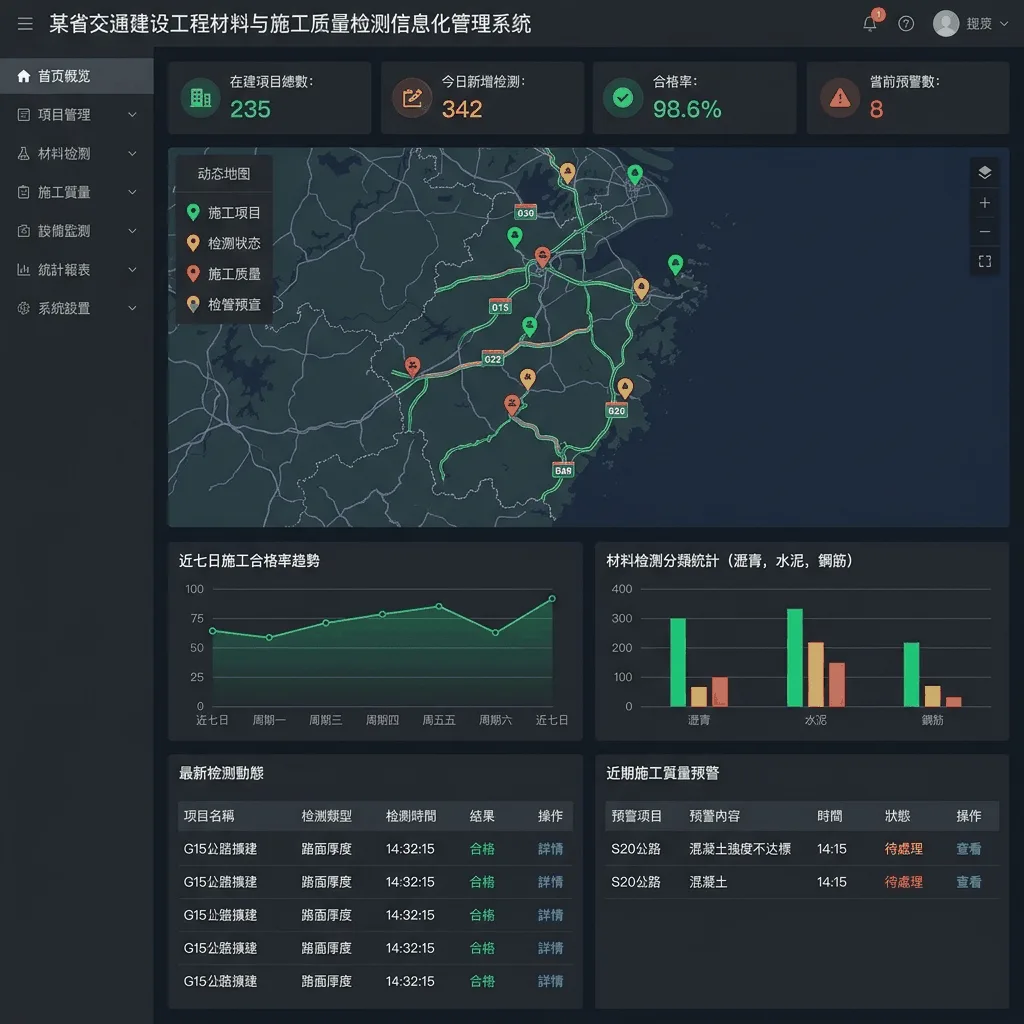
Task: Click the trend chart point above 周期六
Action: click(x=495, y=632)
